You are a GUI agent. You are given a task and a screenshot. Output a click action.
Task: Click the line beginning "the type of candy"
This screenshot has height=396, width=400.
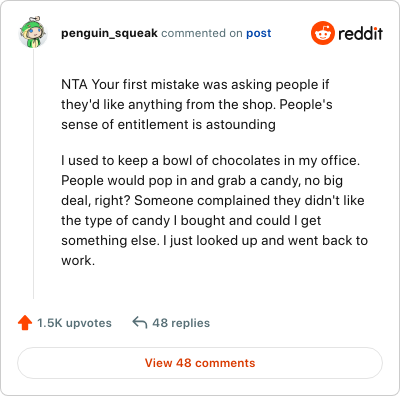tap(191, 221)
